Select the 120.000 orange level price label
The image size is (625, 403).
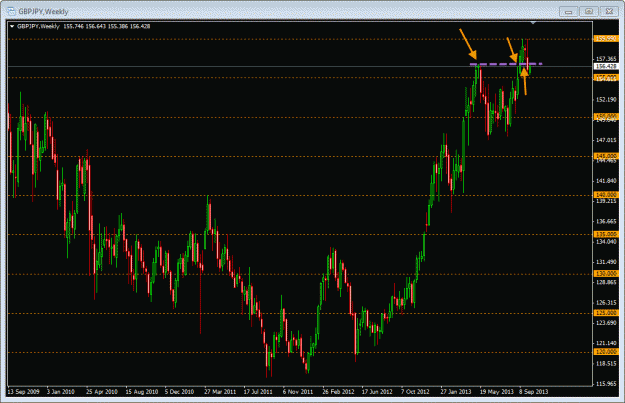pos(606,352)
